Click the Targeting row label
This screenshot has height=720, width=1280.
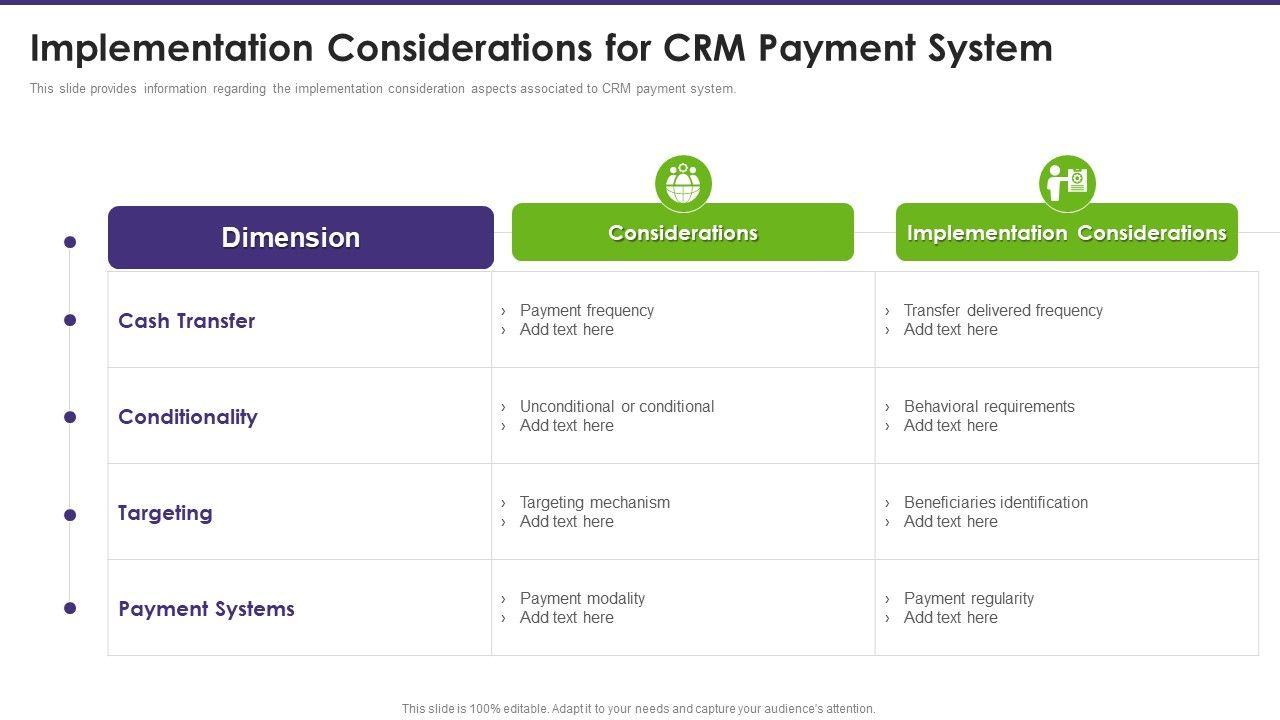click(165, 513)
